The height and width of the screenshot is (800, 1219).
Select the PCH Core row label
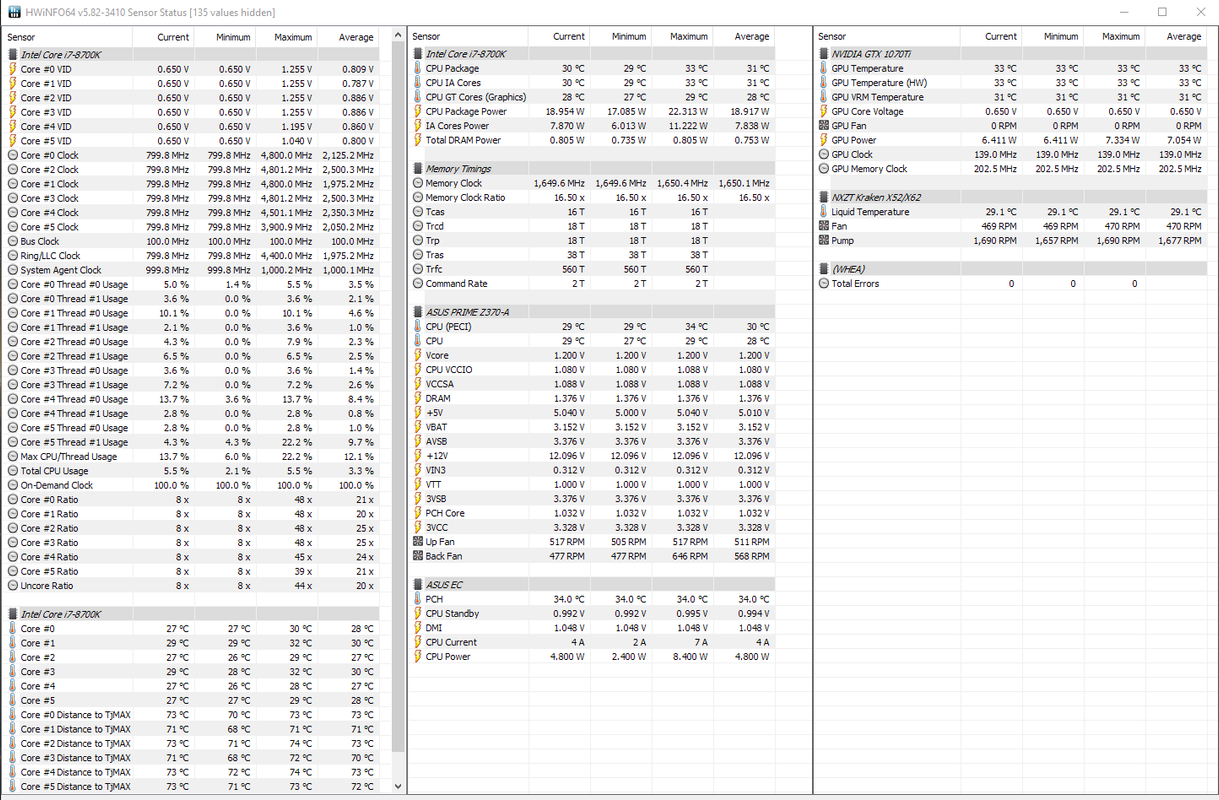click(x=445, y=513)
